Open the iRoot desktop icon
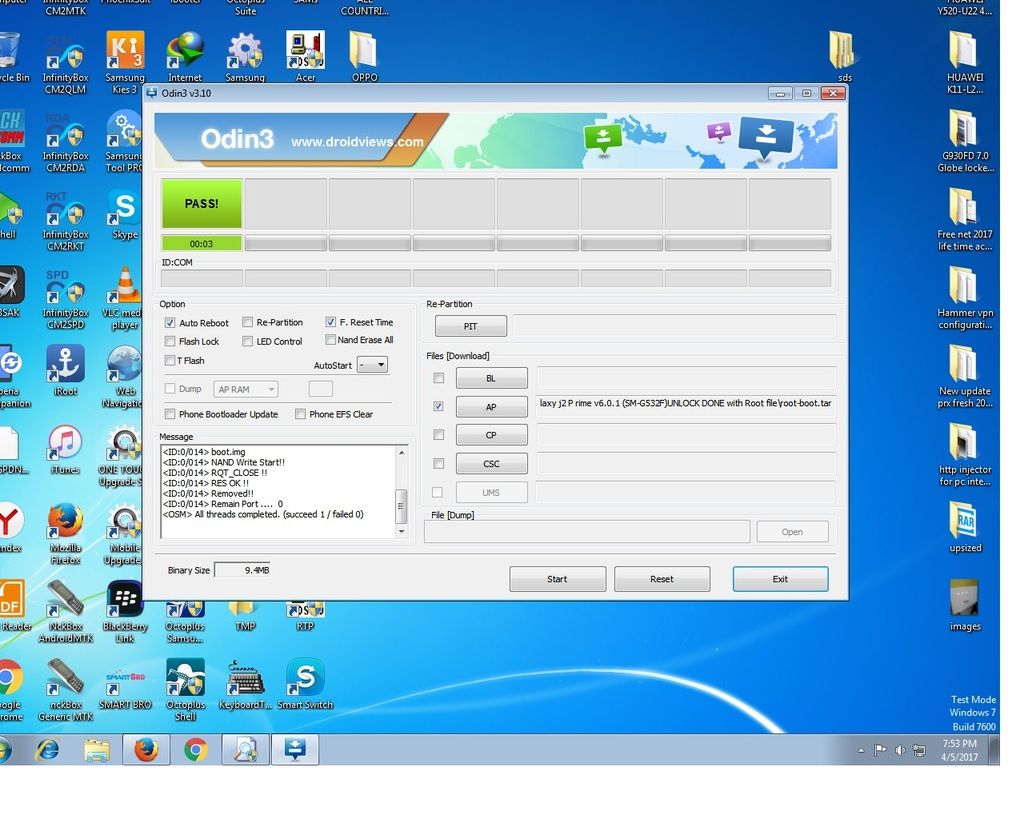 [x=65, y=368]
